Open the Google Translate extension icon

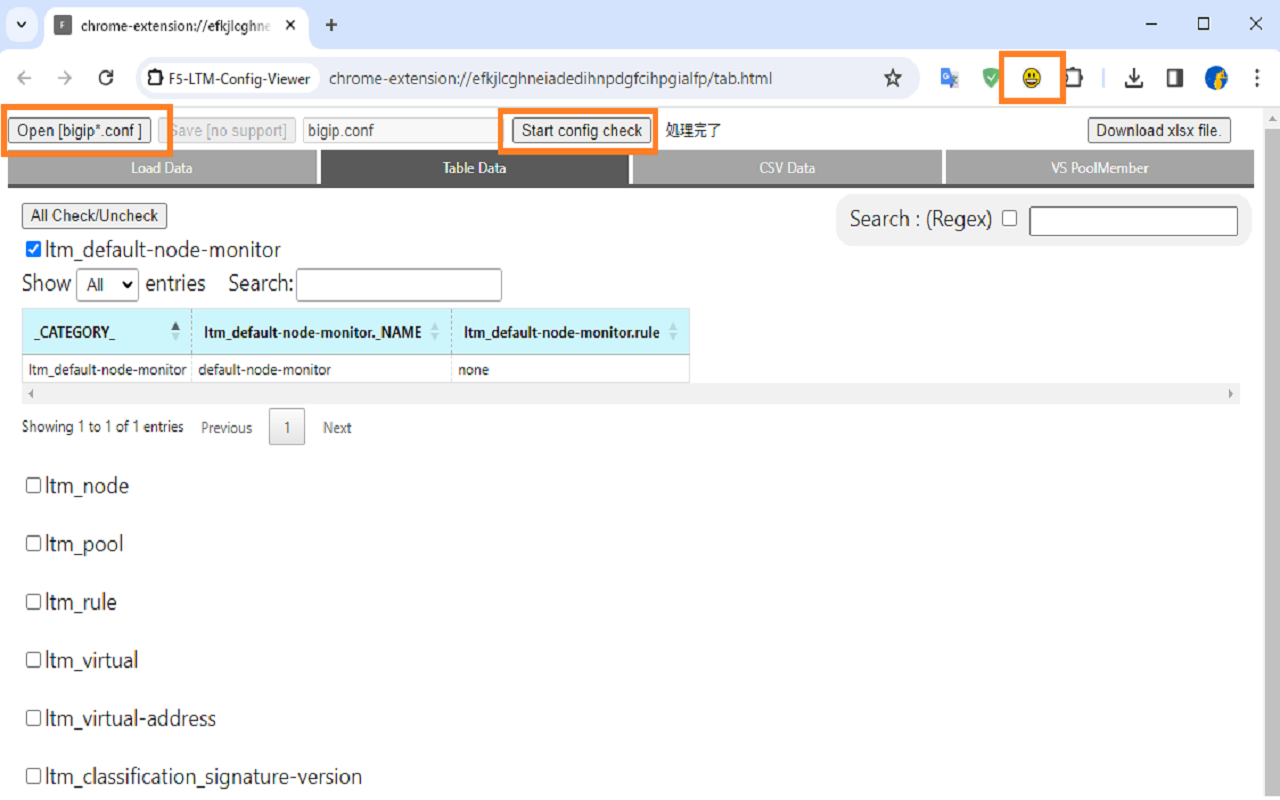[949, 77]
